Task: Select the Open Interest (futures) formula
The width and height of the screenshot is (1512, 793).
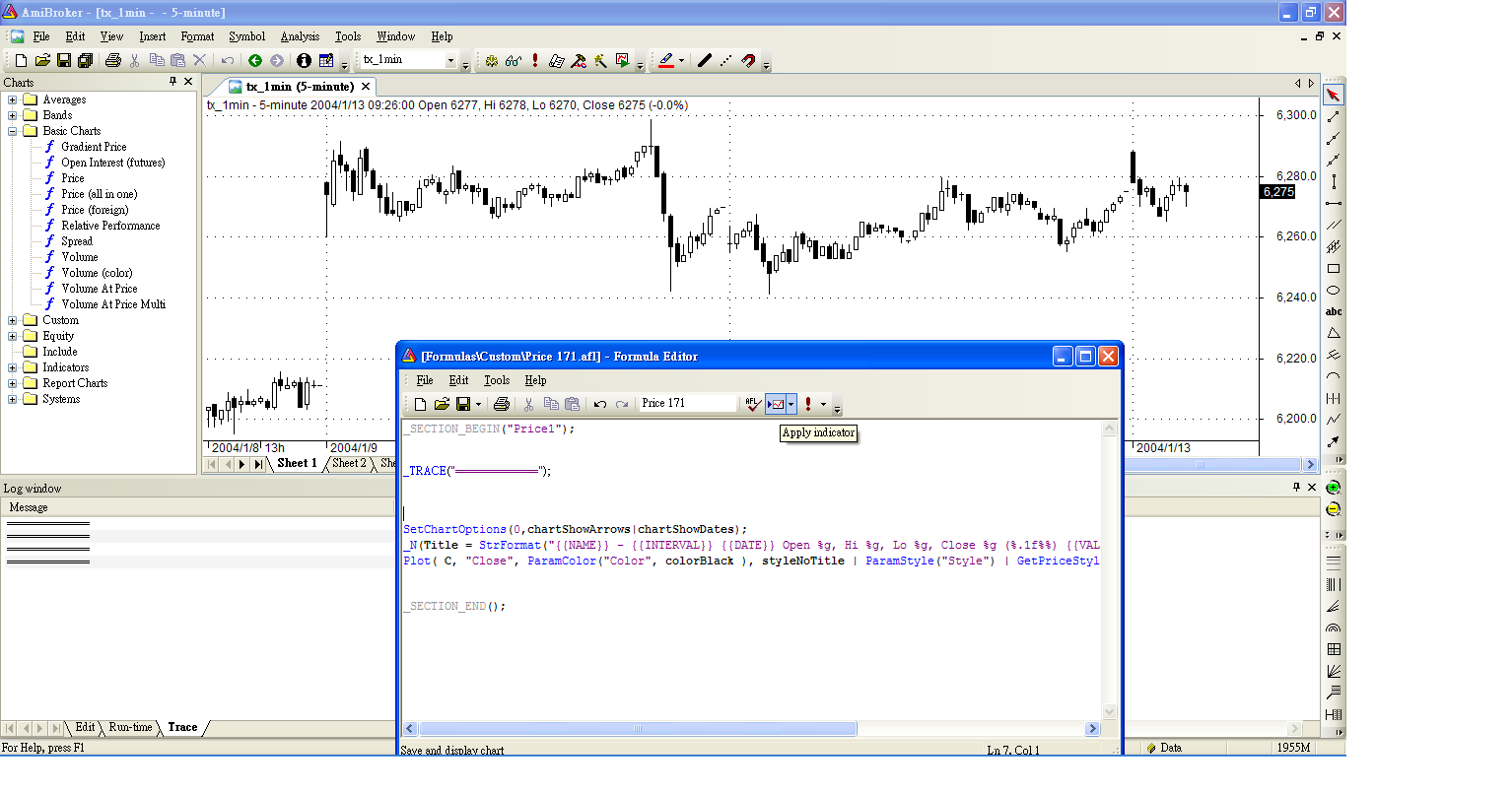Action: coord(112,163)
